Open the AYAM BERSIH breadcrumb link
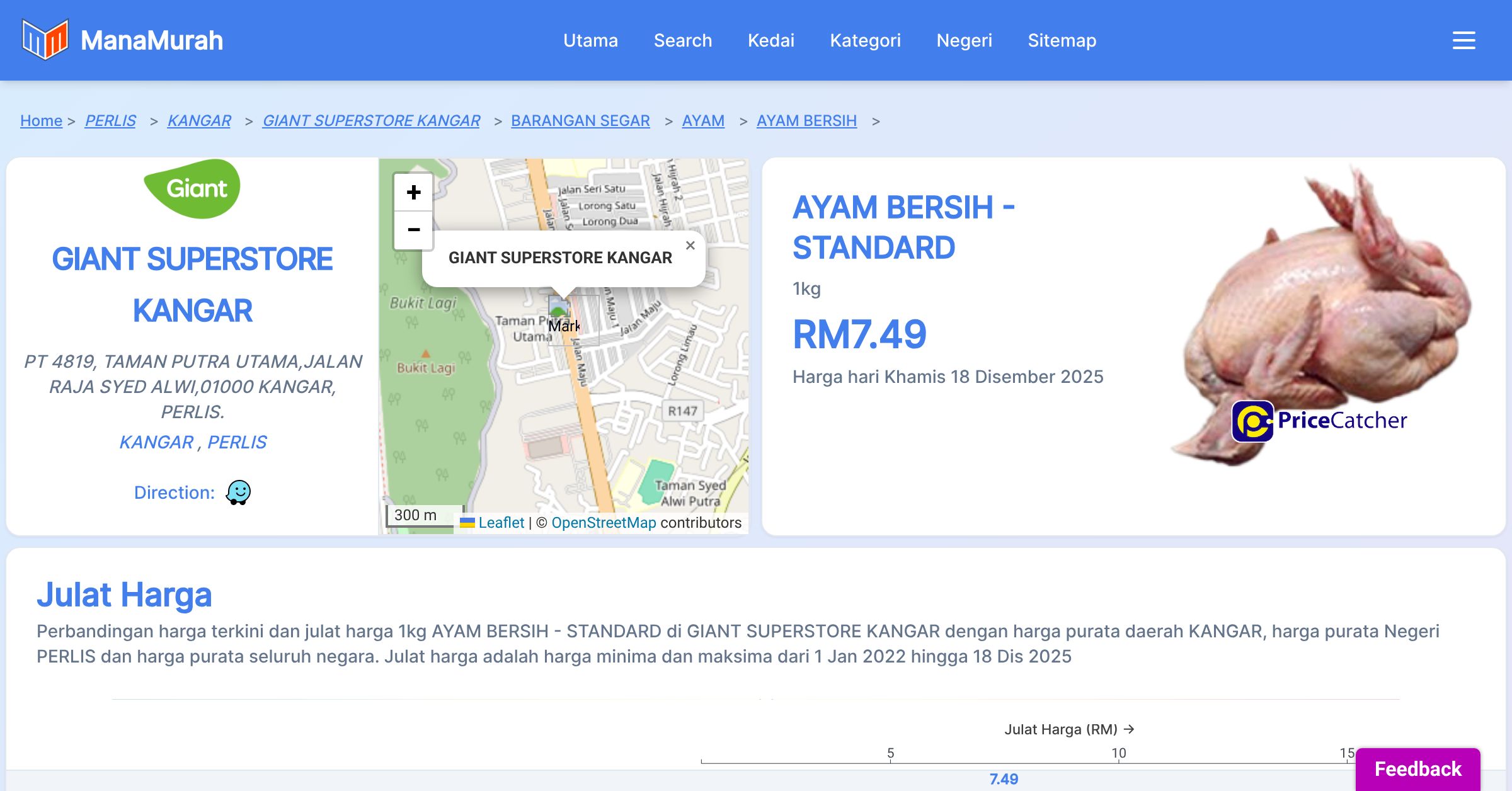1512x791 pixels. [x=806, y=120]
